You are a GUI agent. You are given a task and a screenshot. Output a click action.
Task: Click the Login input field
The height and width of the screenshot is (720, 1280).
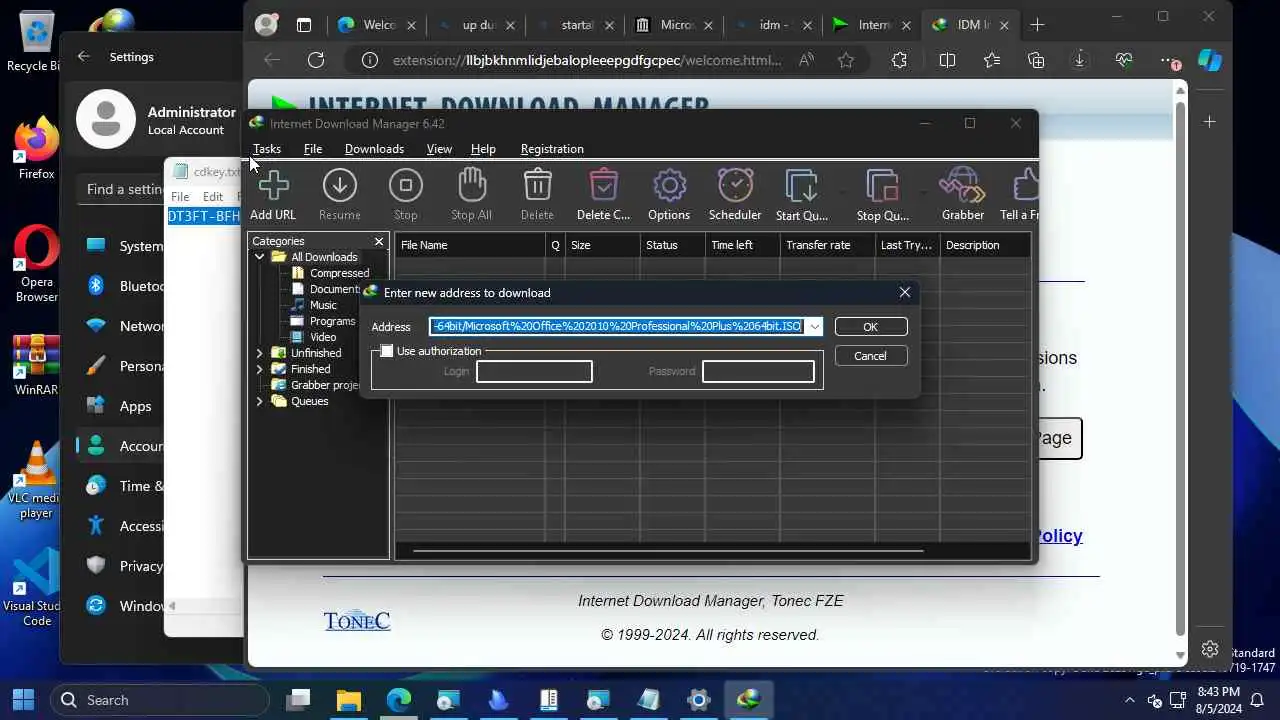(x=534, y=372)
